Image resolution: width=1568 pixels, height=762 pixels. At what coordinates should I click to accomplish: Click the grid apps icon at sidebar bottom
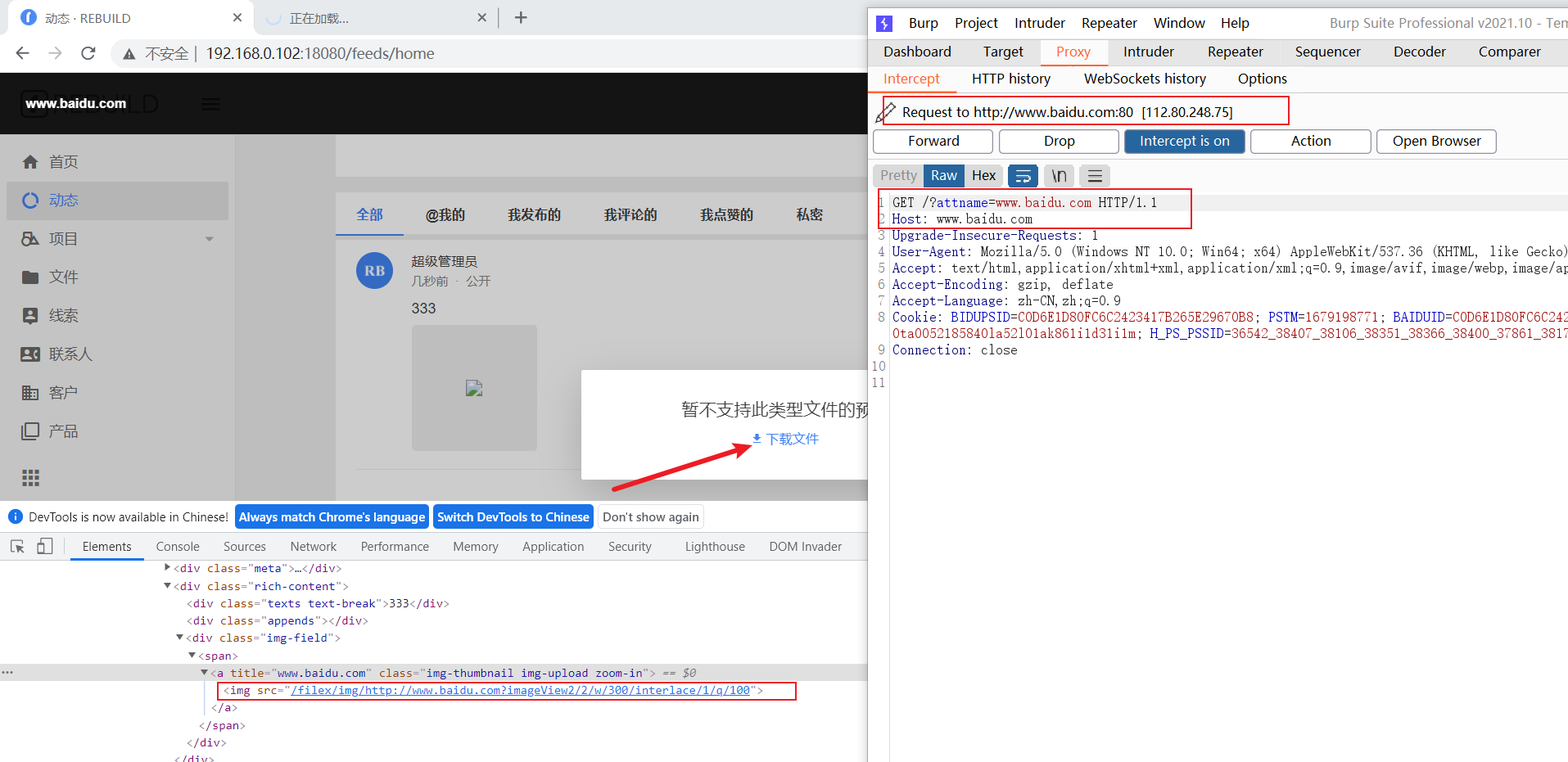30,477
